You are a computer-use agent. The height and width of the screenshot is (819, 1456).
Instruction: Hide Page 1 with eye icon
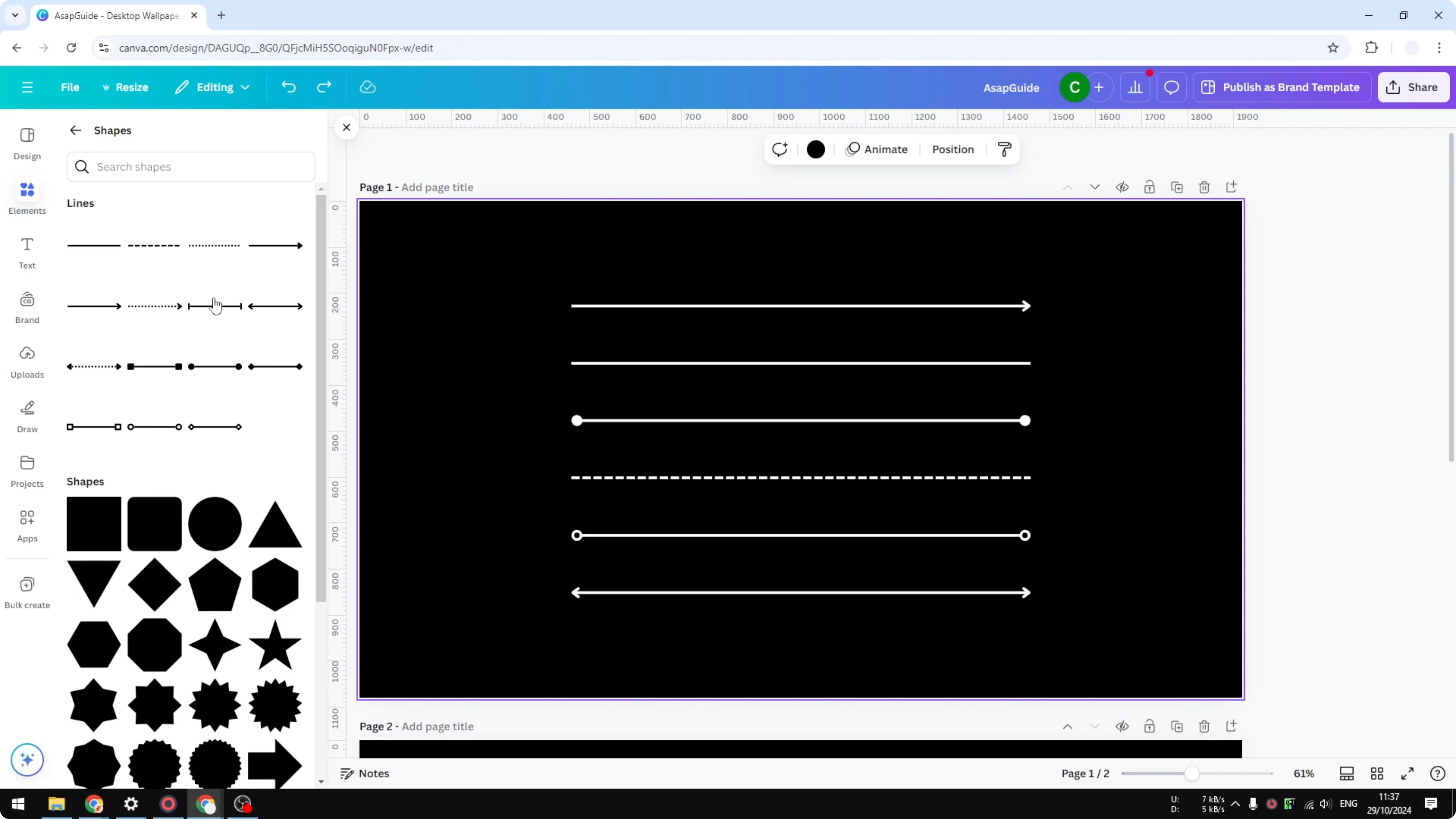point(1122,187)
